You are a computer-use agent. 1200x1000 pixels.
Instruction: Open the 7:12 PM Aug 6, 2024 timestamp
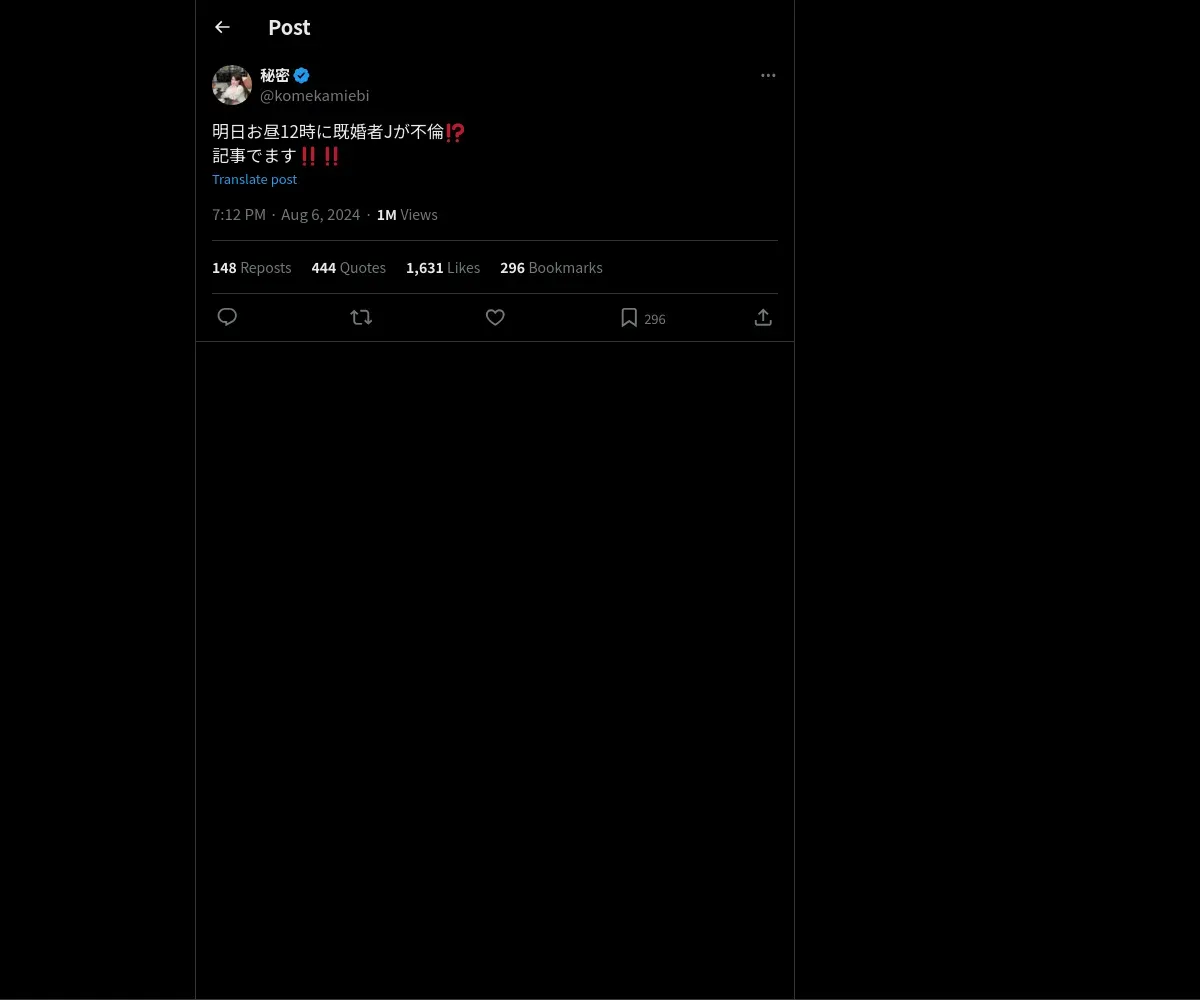click(x=286, y=214)
